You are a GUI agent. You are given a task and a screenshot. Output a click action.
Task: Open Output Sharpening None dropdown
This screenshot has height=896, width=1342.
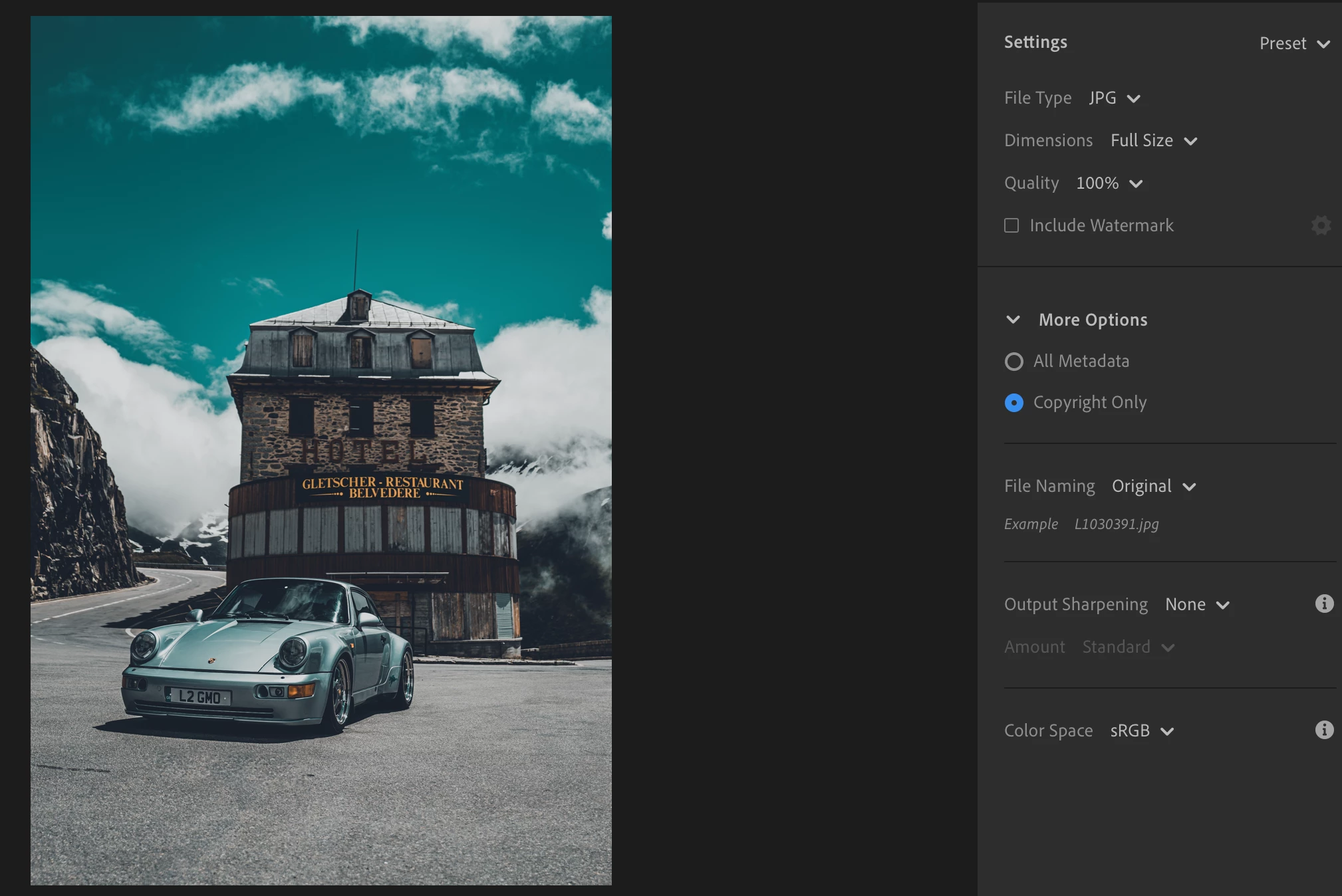1196,605
